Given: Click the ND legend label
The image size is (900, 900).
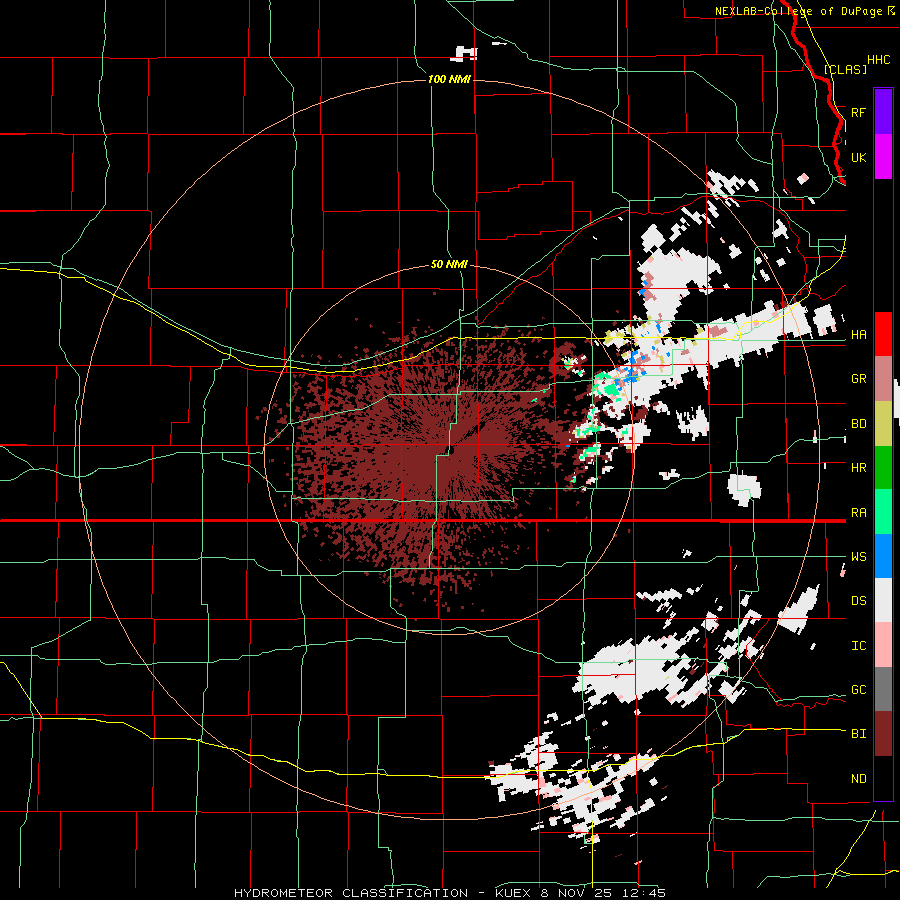Looking at the screenshot, I should [858, 779].
